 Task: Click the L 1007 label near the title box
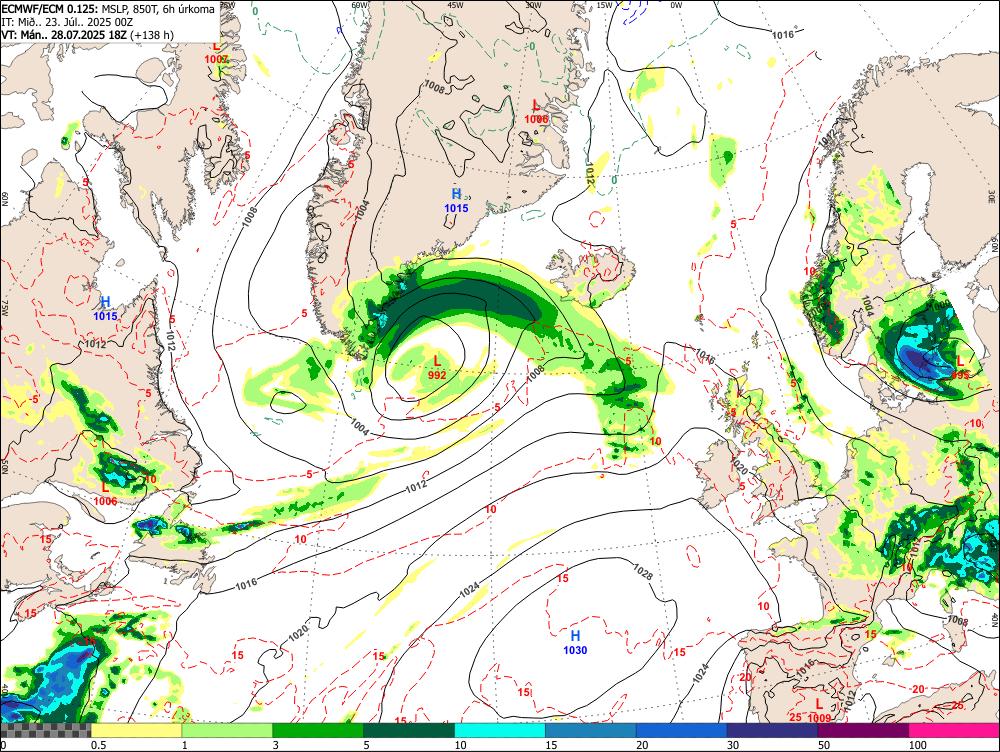[x=216, y=53]
